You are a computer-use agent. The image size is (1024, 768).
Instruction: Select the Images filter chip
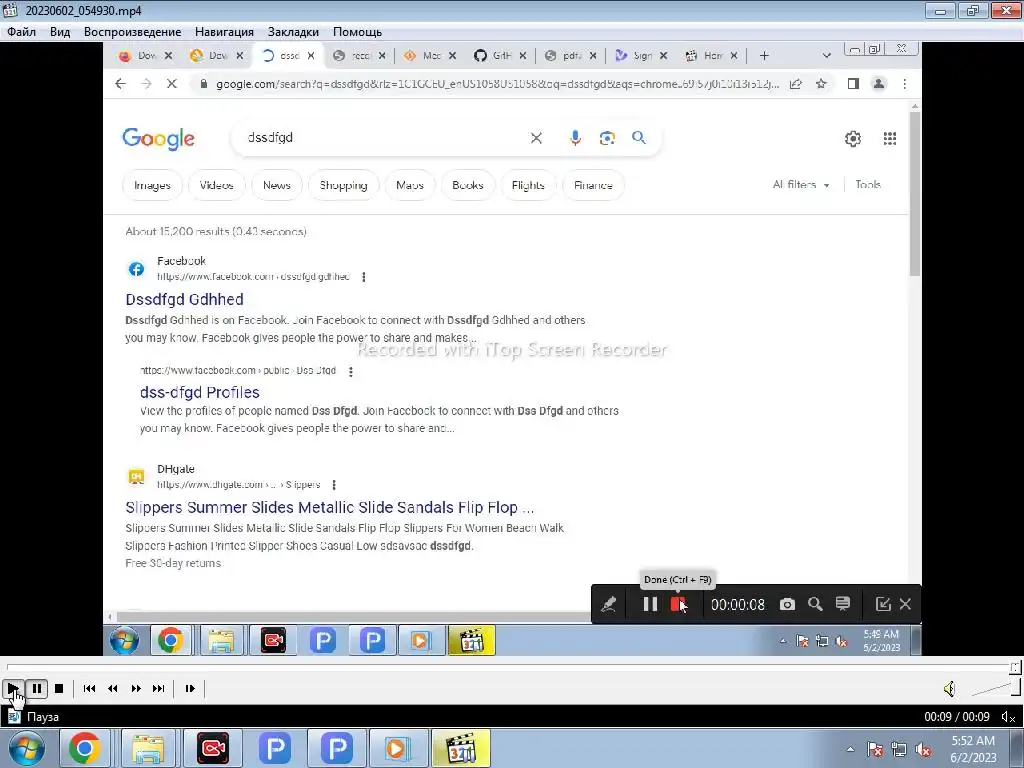point(152,185)
